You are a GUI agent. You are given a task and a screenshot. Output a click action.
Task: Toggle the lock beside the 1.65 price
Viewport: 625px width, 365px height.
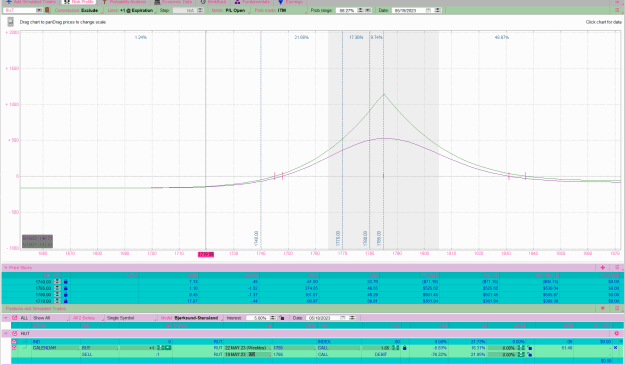pyautogui.click(x=405, y=348)
